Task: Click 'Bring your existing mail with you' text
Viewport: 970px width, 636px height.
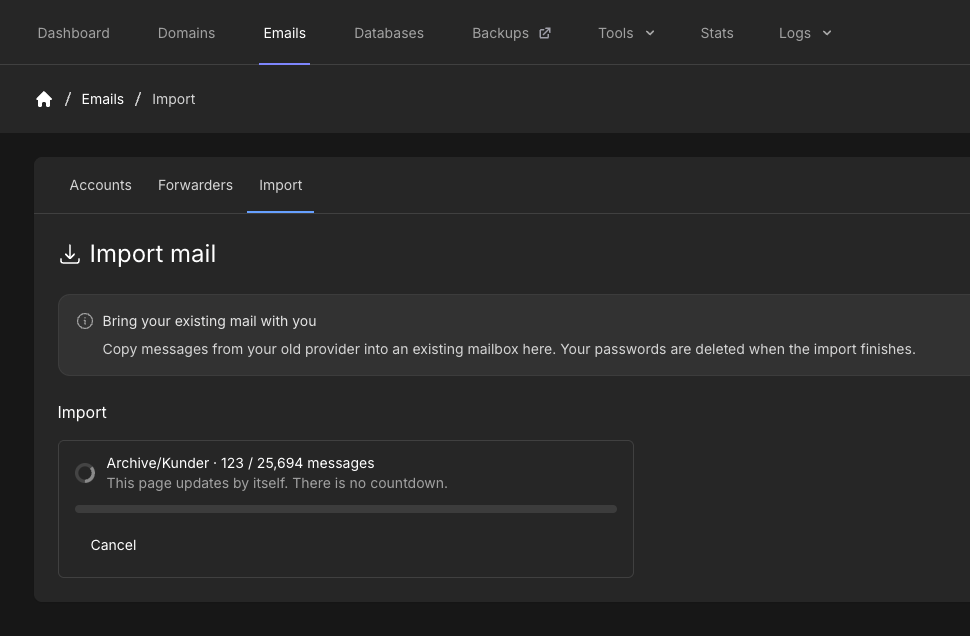Action: coord(209,321)
